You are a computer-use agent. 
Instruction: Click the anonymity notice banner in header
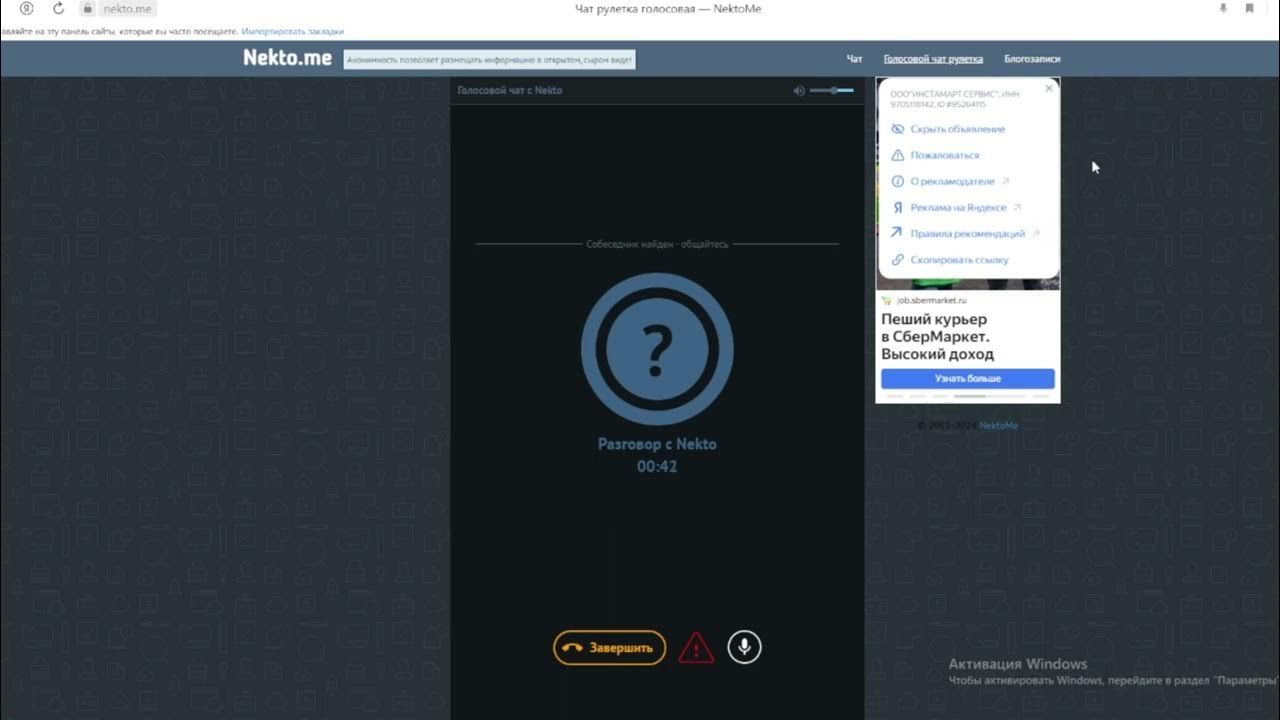489,60
